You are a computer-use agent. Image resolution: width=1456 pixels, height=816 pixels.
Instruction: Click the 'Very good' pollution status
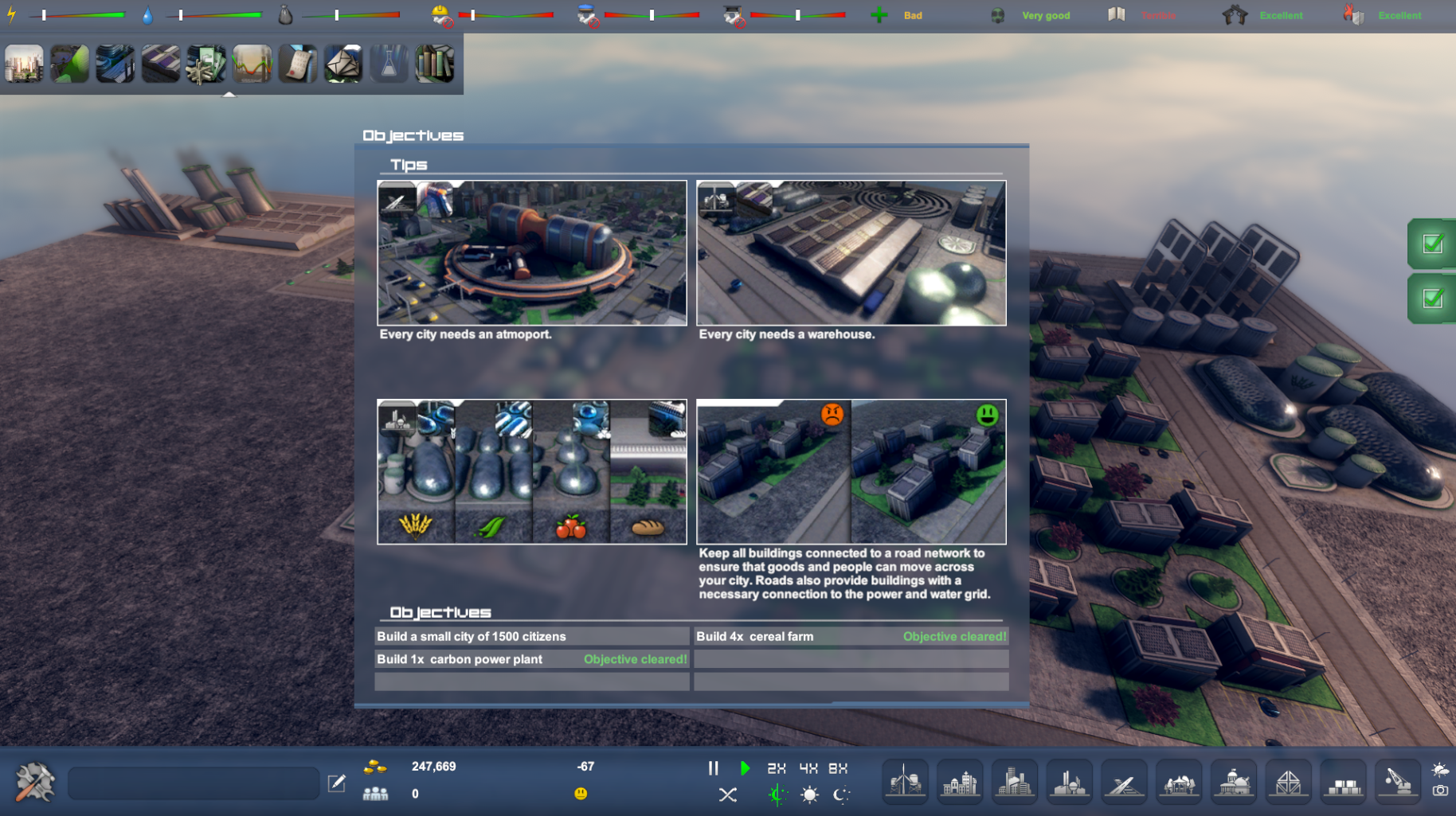(x=1046, y=16)
